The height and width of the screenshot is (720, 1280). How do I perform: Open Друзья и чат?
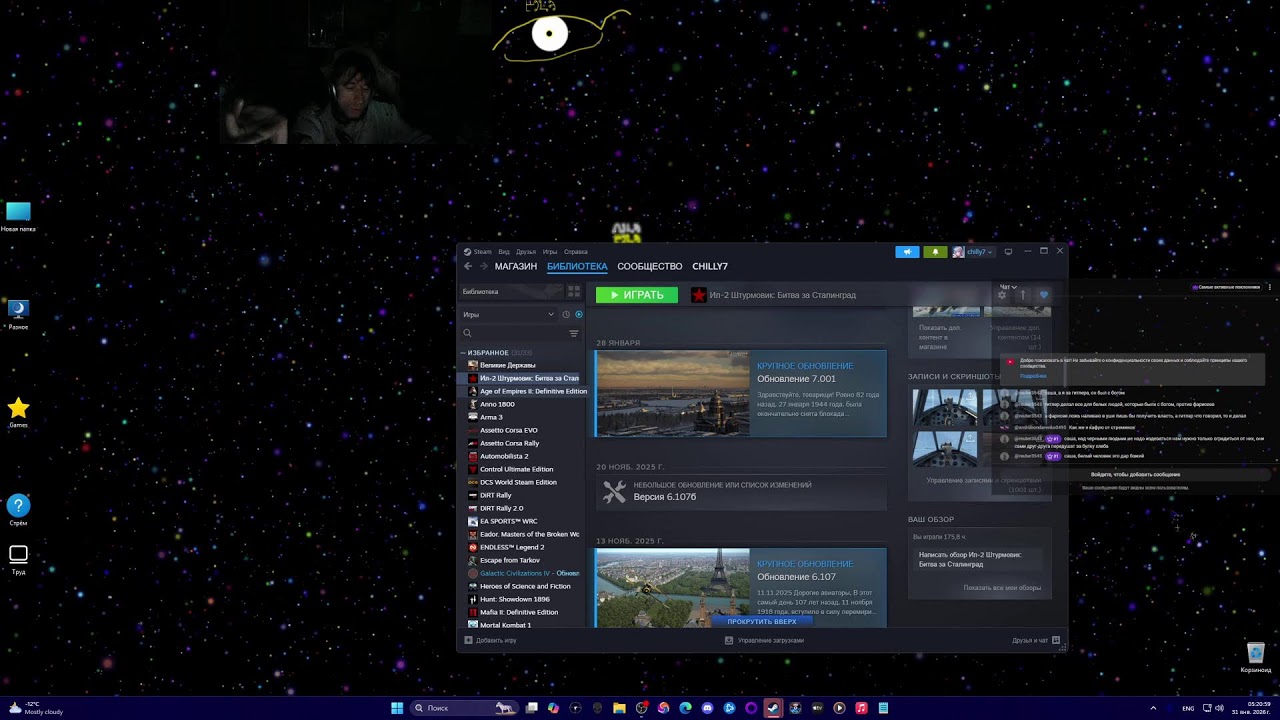tap(1035, 640)
